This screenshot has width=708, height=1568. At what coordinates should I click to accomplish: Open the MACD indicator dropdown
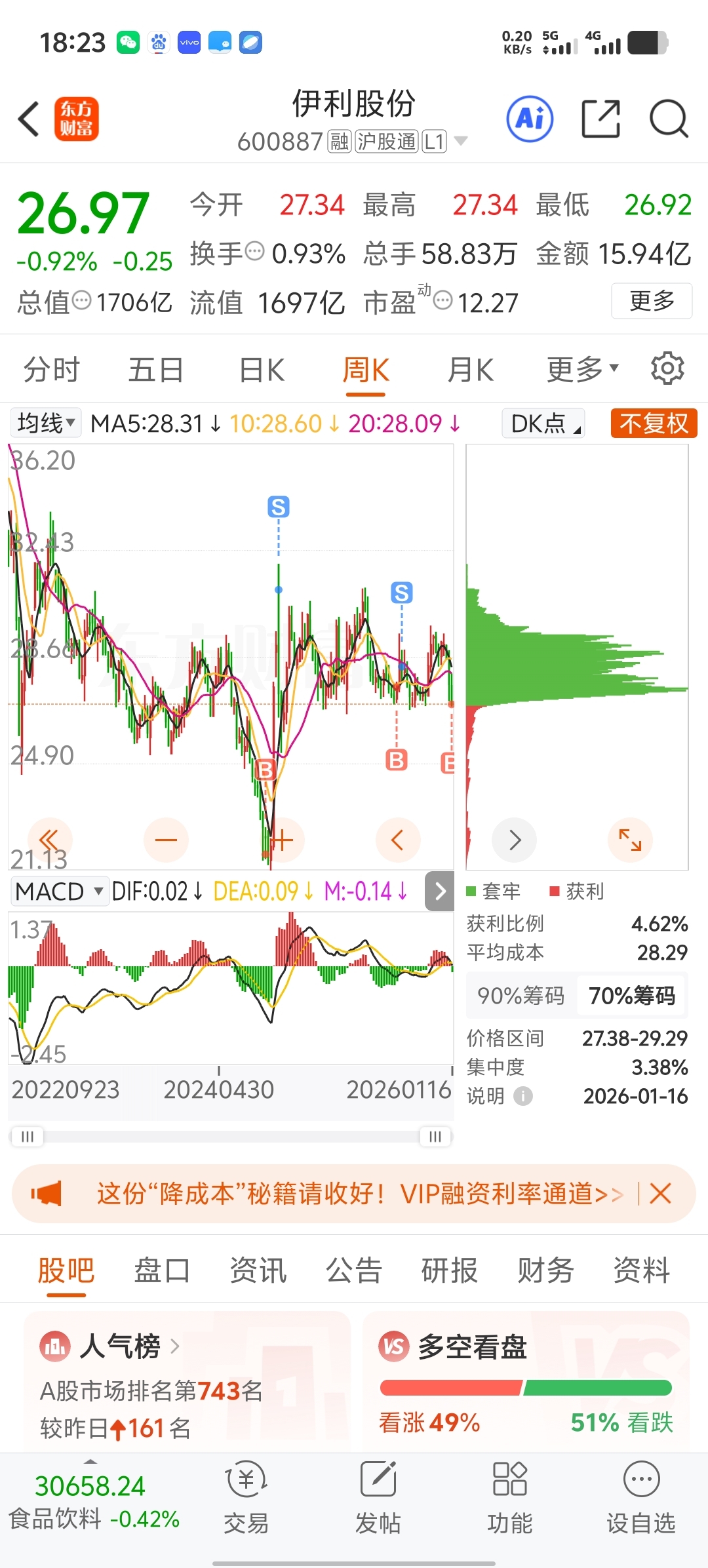tap(60, 892)
